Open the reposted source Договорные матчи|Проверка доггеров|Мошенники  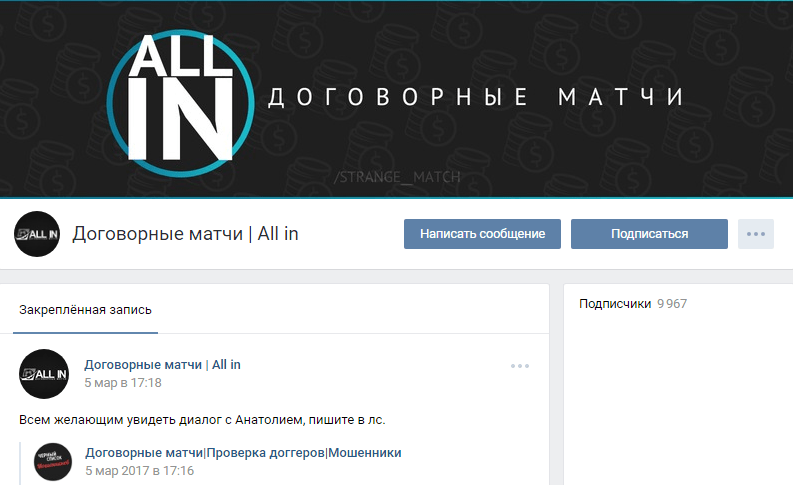tap(243, 453)
